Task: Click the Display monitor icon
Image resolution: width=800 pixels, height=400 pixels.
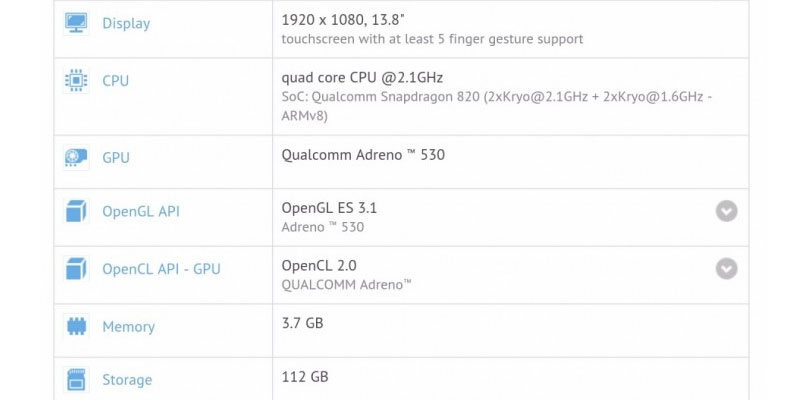Action: pyautogui.click(x=76, y=23)
